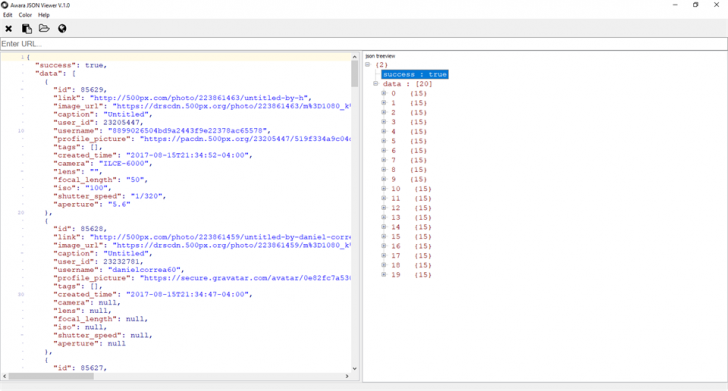Click the "aperture": "5.6" line

[x=92, y=204]
